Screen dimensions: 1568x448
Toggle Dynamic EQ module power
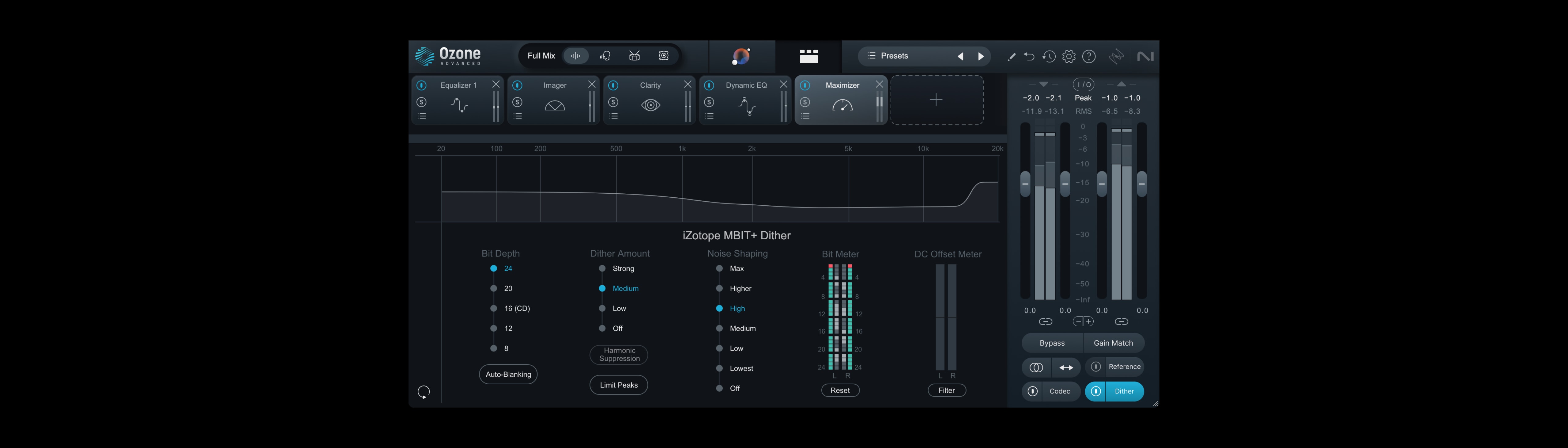tap(709, 85)
